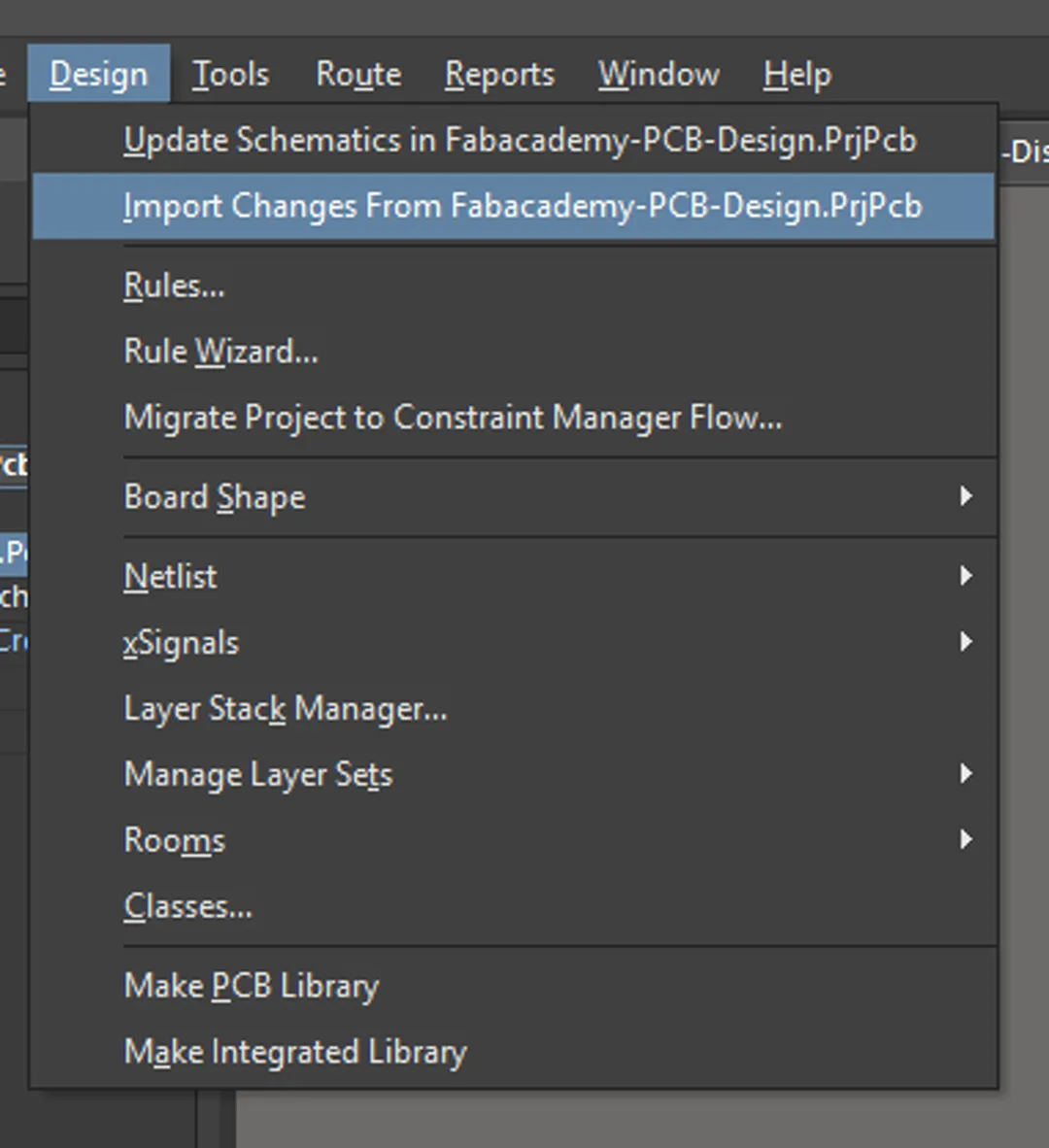The image size is (1049, 1148).
Task: Select Make PCB Library
Action: [x=251, y=986]
